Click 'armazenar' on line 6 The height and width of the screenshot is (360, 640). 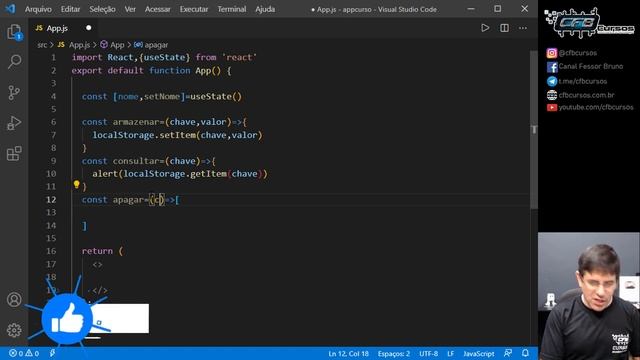pyautogui.click(x=136, y=122)
